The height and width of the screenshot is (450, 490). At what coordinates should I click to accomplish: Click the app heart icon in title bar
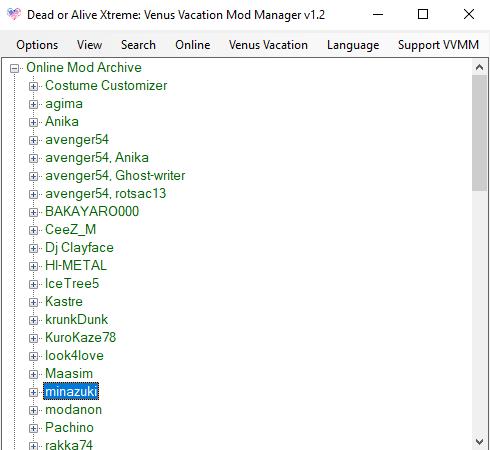point(14,14)
